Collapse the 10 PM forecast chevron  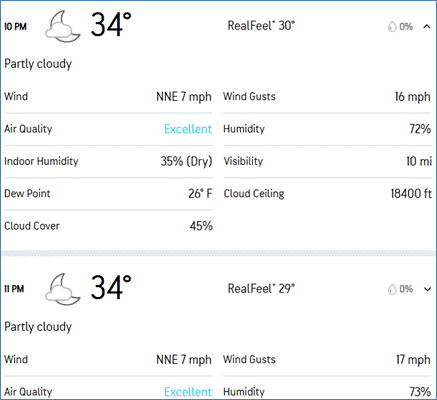(427, 27)
